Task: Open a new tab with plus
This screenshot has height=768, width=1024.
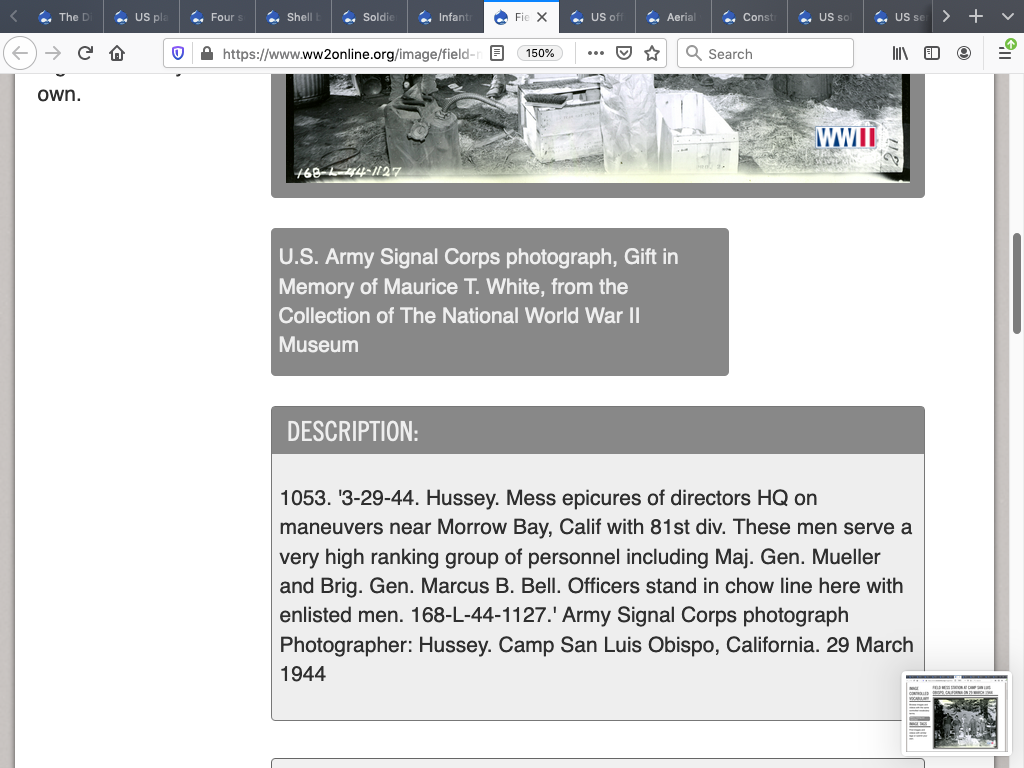Action: point(976,17)
